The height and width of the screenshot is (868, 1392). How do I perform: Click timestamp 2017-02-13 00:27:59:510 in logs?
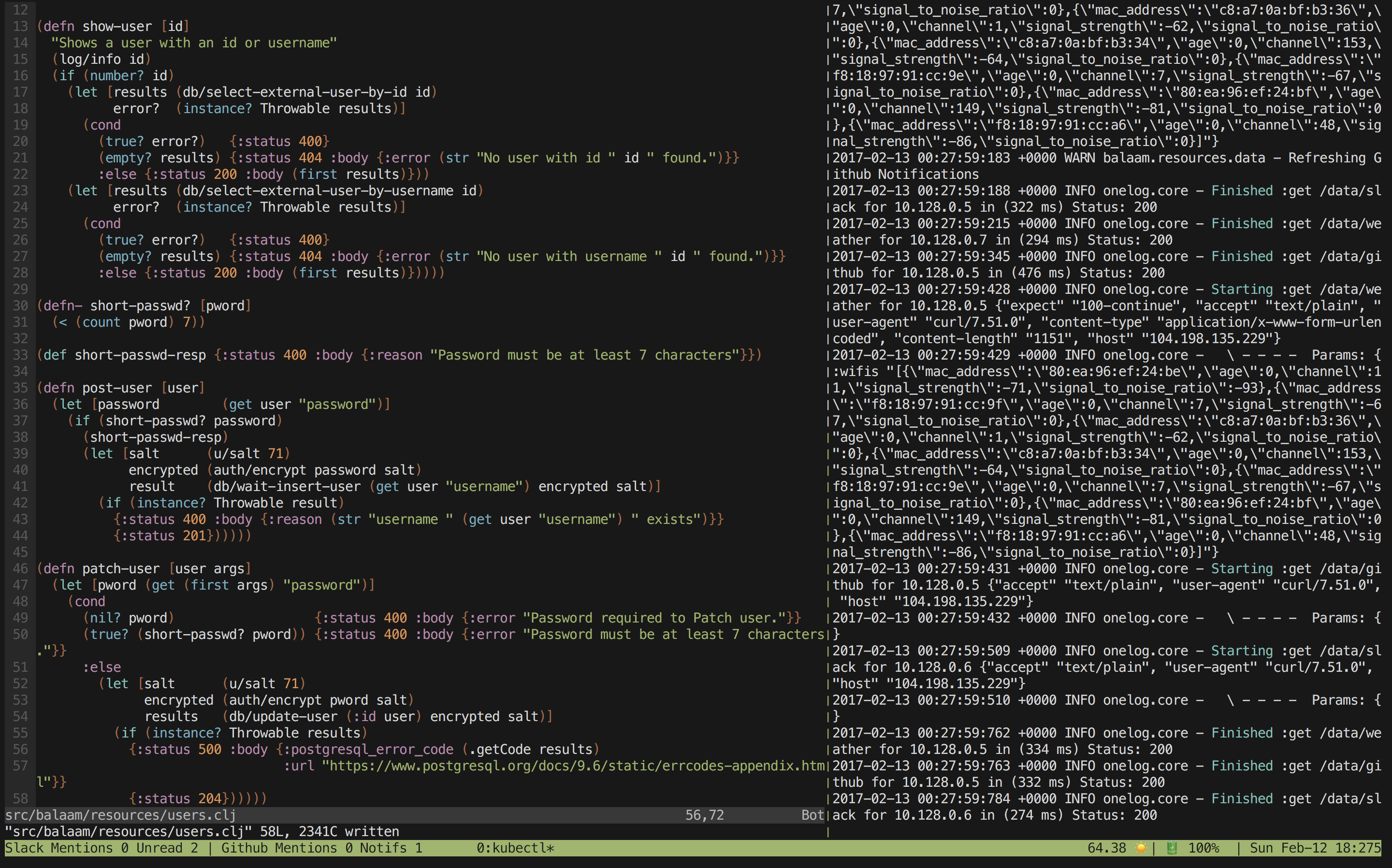click(921, 700)
